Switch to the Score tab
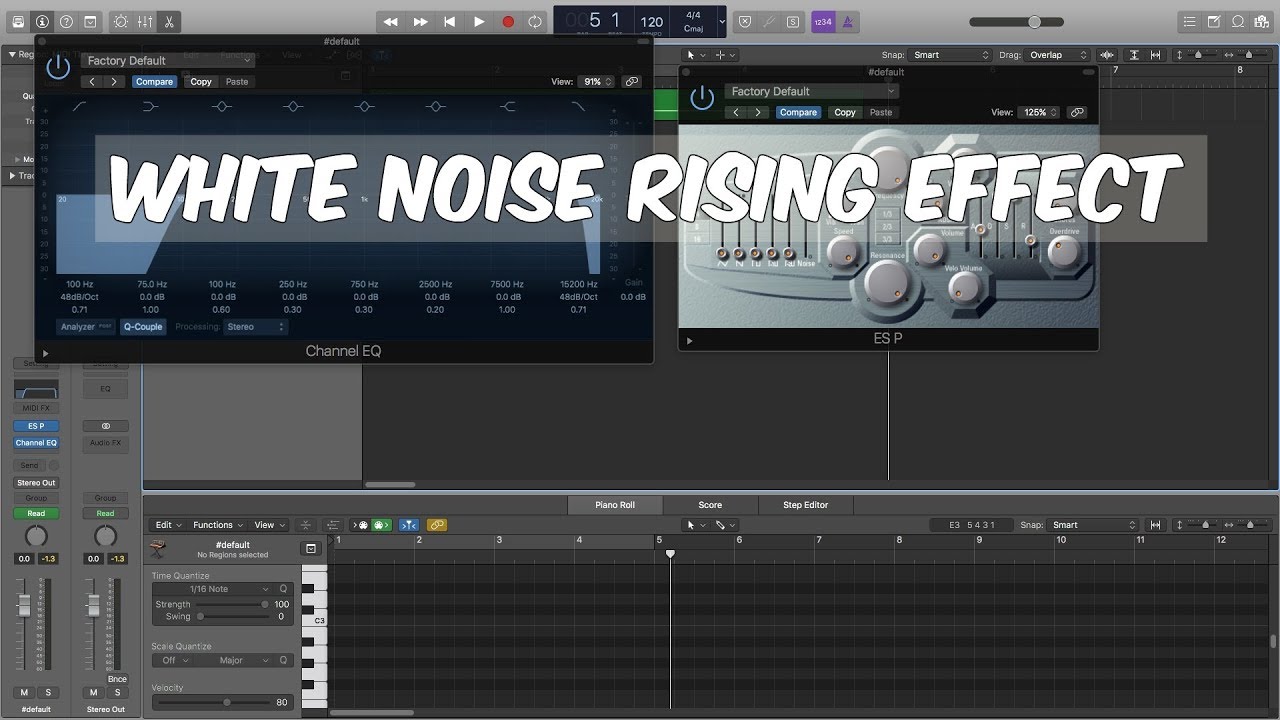The width and height of the screenshot is (1280, 720). click(710, 505)
